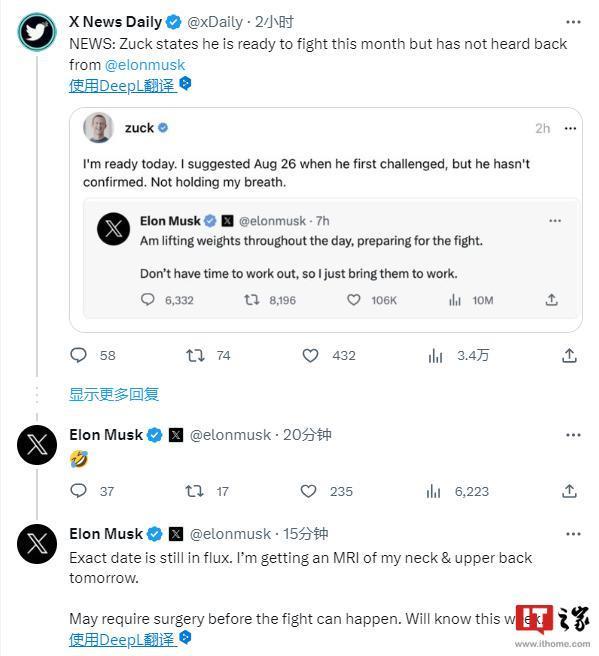Open the @elonmusk mention link
599x656 pixels.
[145, 65]
